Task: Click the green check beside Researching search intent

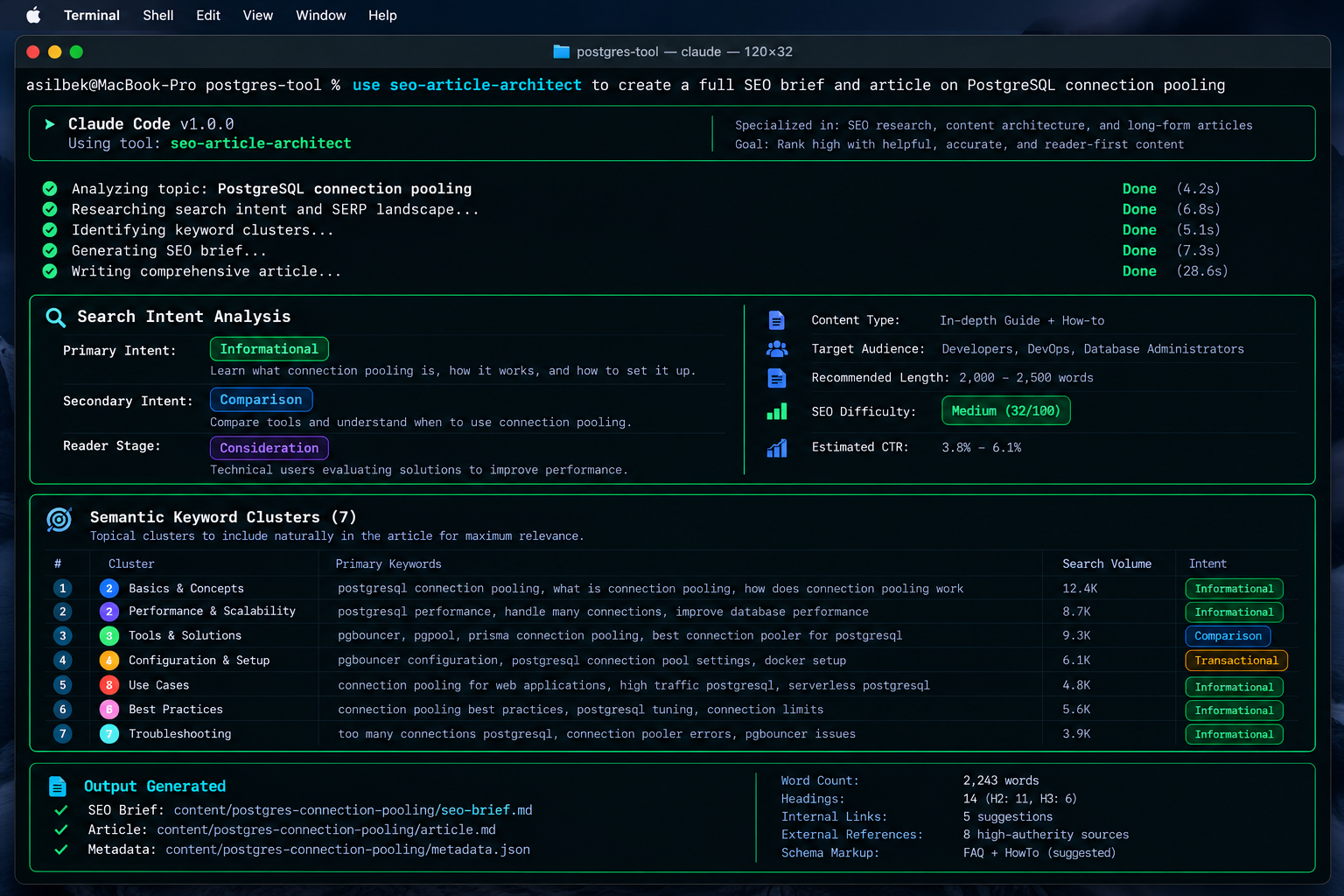Action: coord(50,209)
